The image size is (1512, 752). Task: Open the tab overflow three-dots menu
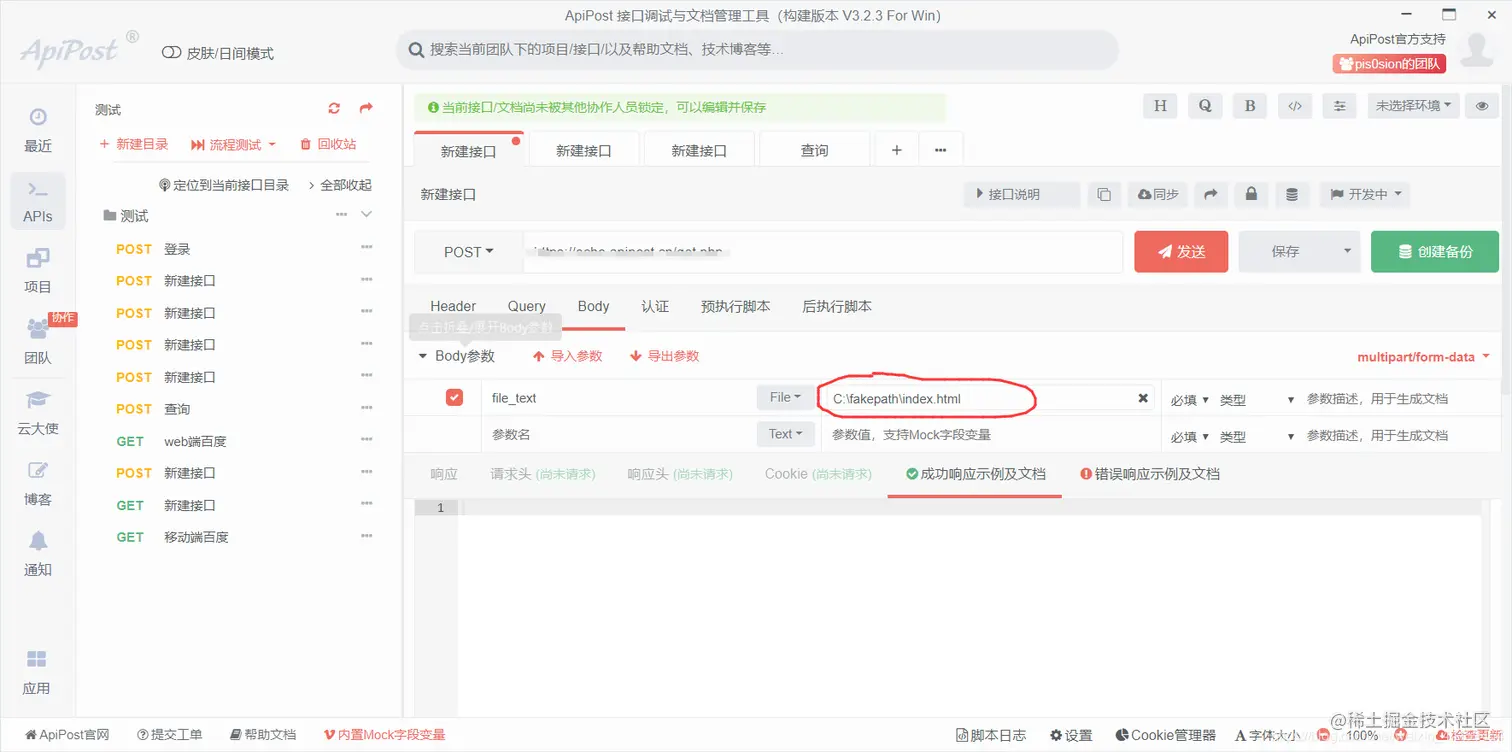point(940,150)
